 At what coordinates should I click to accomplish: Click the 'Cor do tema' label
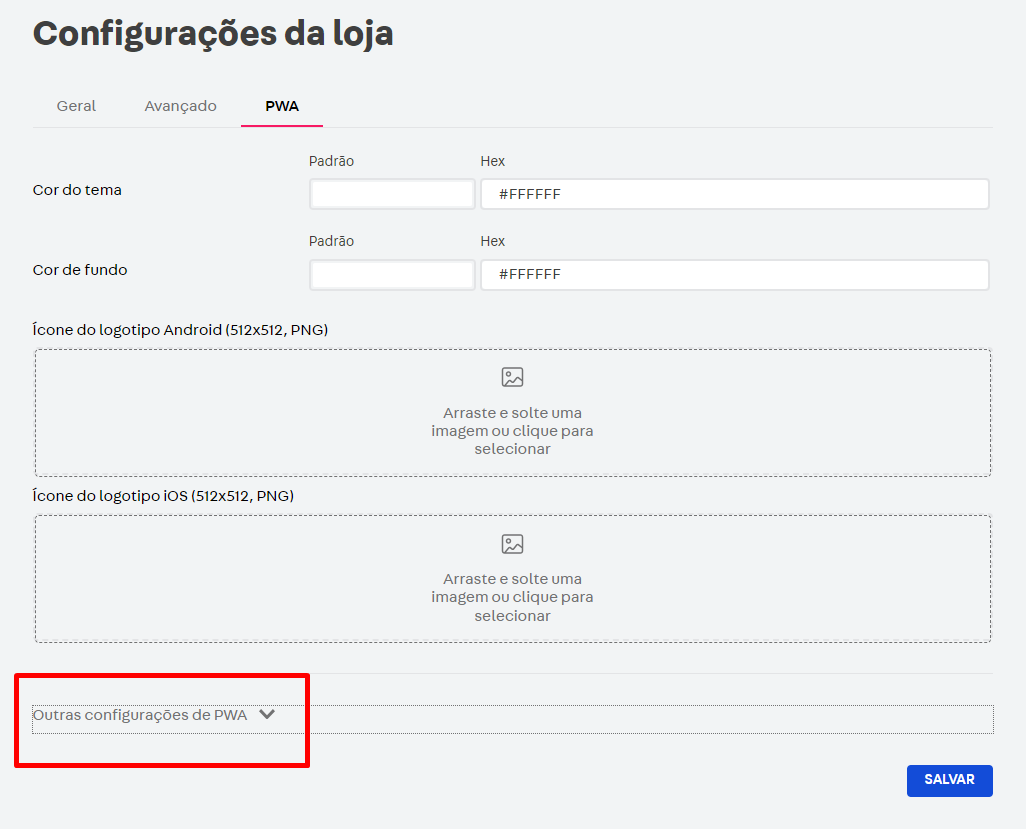coord(77,188)
